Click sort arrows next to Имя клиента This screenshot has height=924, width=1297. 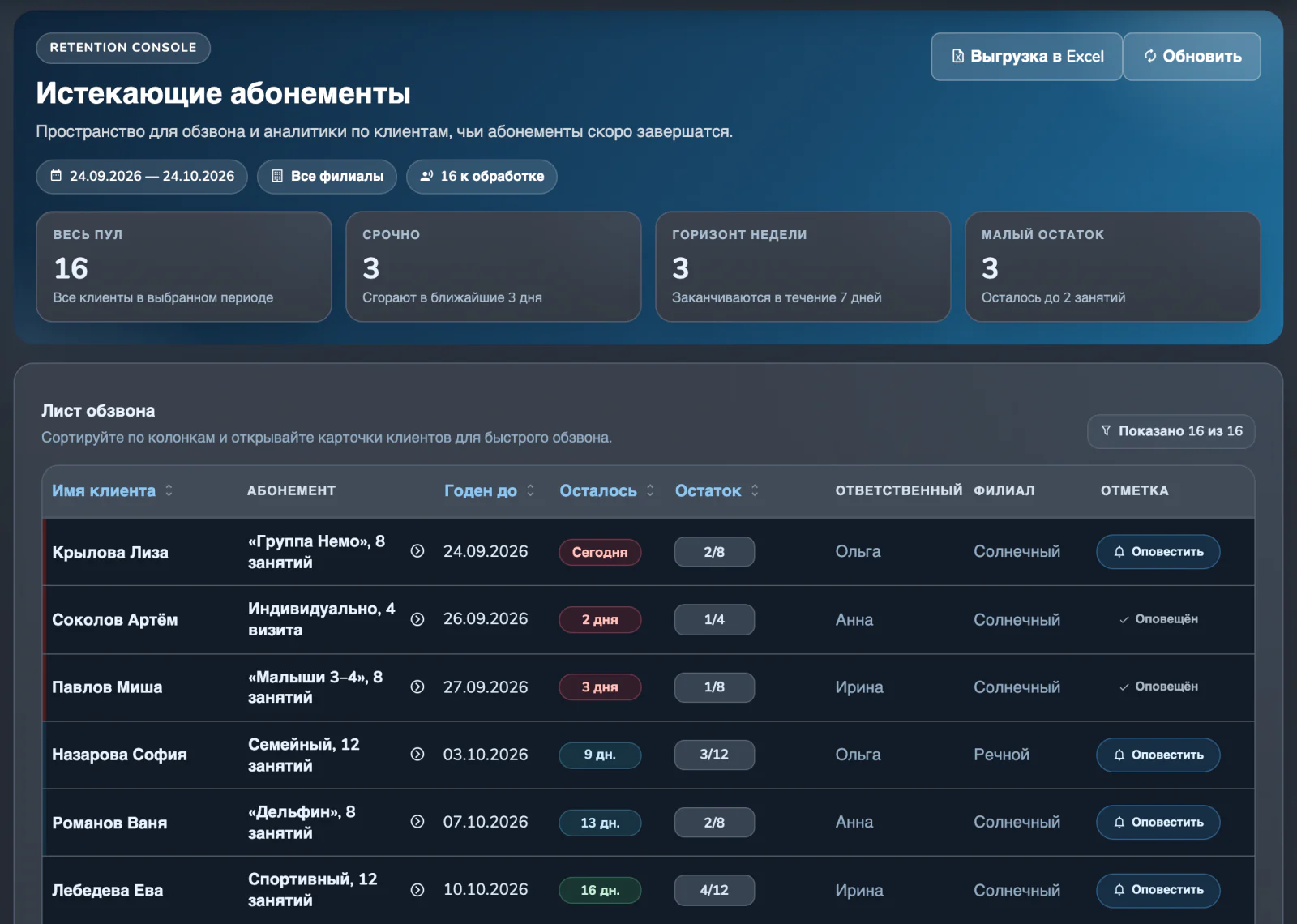tap(169, 490)
